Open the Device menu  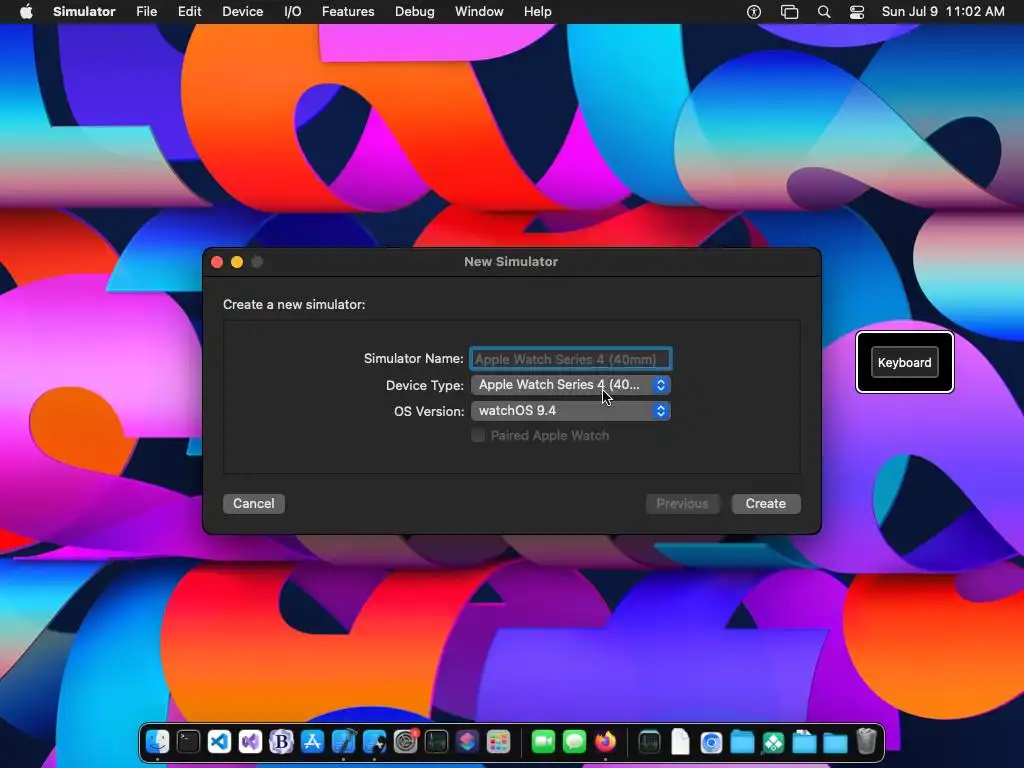[x=242, y=12]
